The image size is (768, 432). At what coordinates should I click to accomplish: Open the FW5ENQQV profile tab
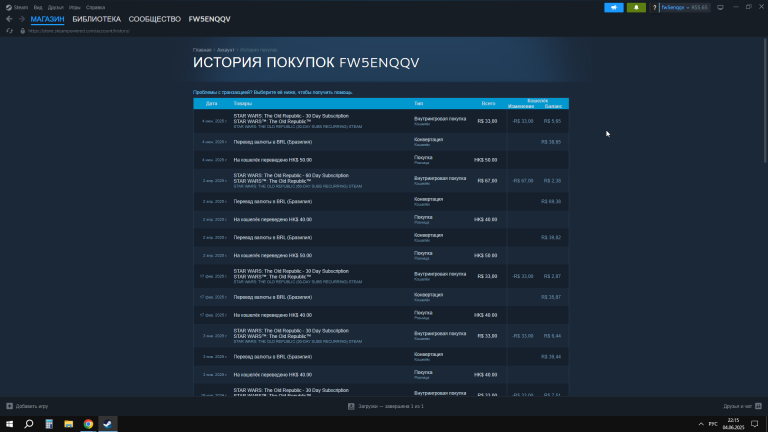[x=210, y=19]
